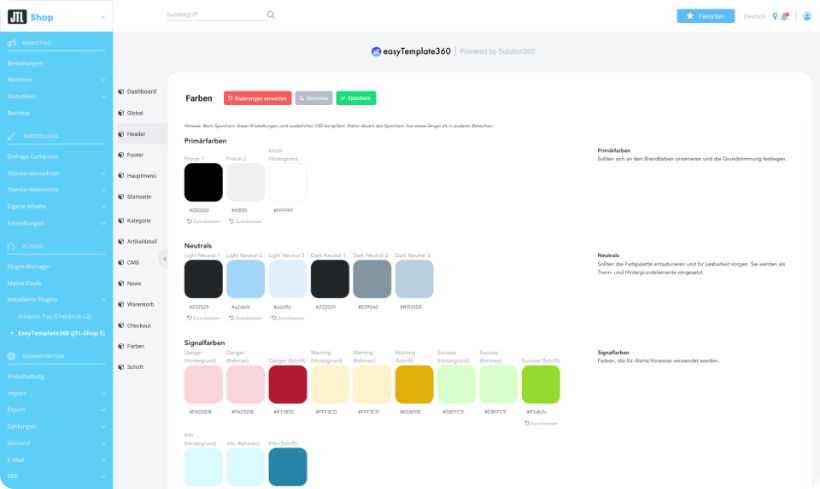
Task: Click the cube icon beside Dashboard
Action: (121, 92)
